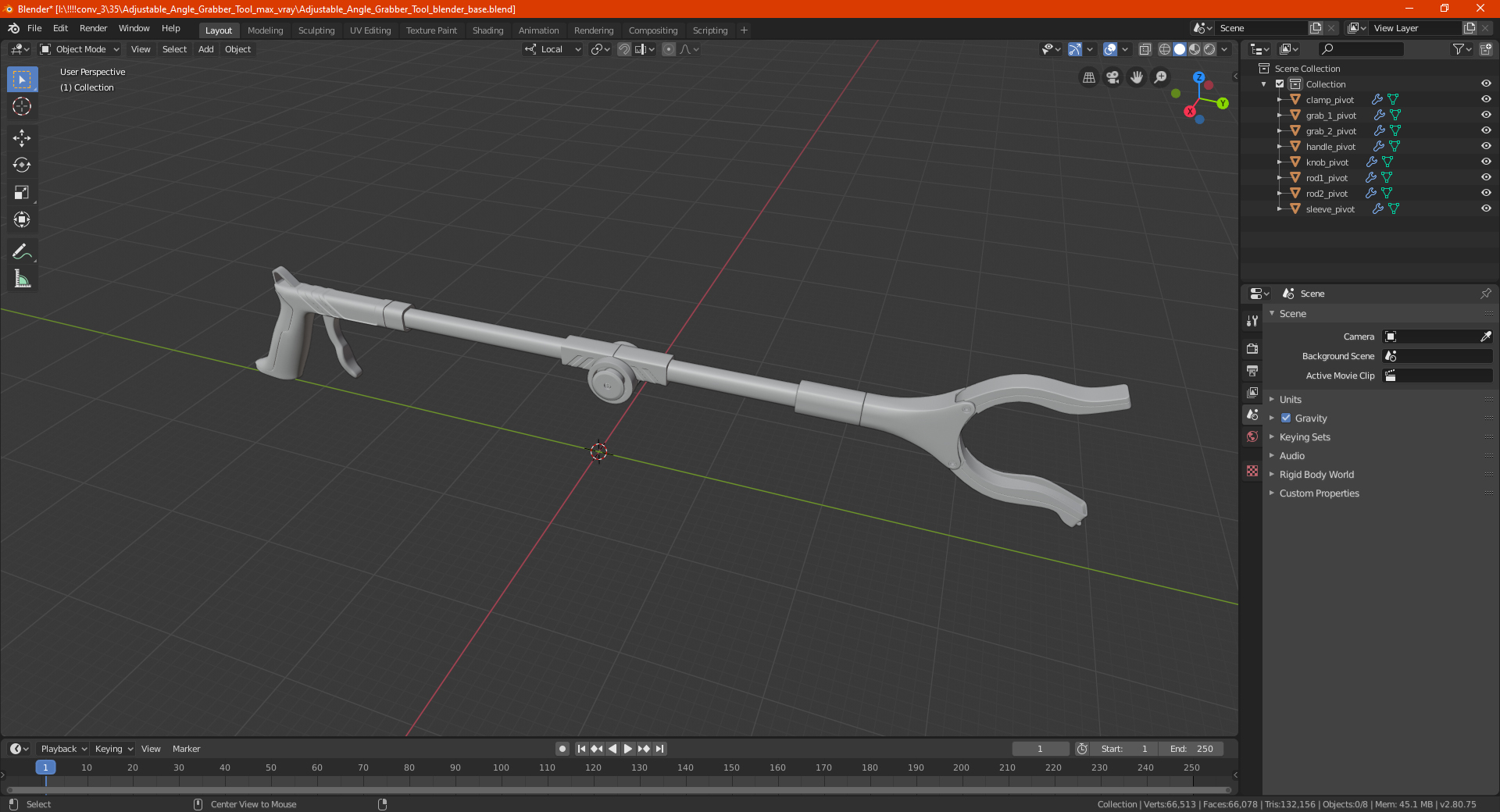The image size is (1500, 812).
Task: Select the Scale tool
Action: 22,192
